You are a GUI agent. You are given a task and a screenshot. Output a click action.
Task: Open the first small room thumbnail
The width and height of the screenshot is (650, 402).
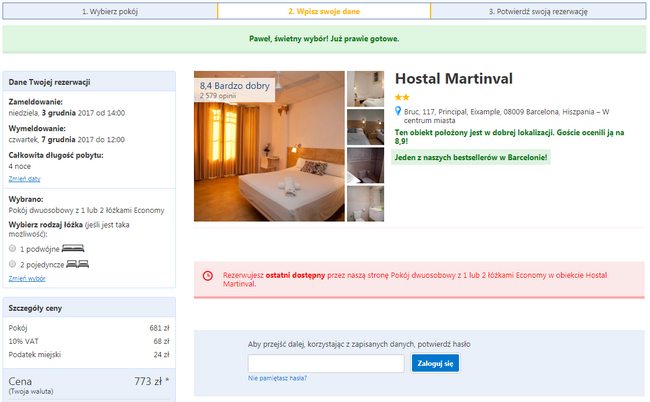tap(365, 88)
